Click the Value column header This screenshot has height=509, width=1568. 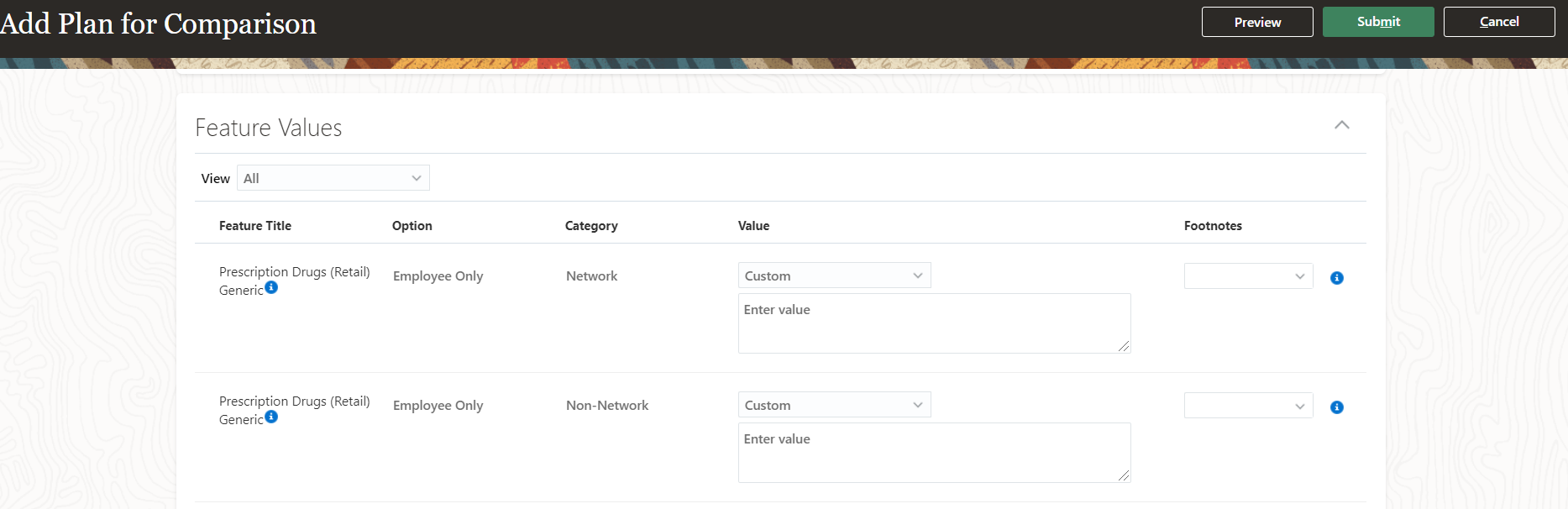click(753, 226)
